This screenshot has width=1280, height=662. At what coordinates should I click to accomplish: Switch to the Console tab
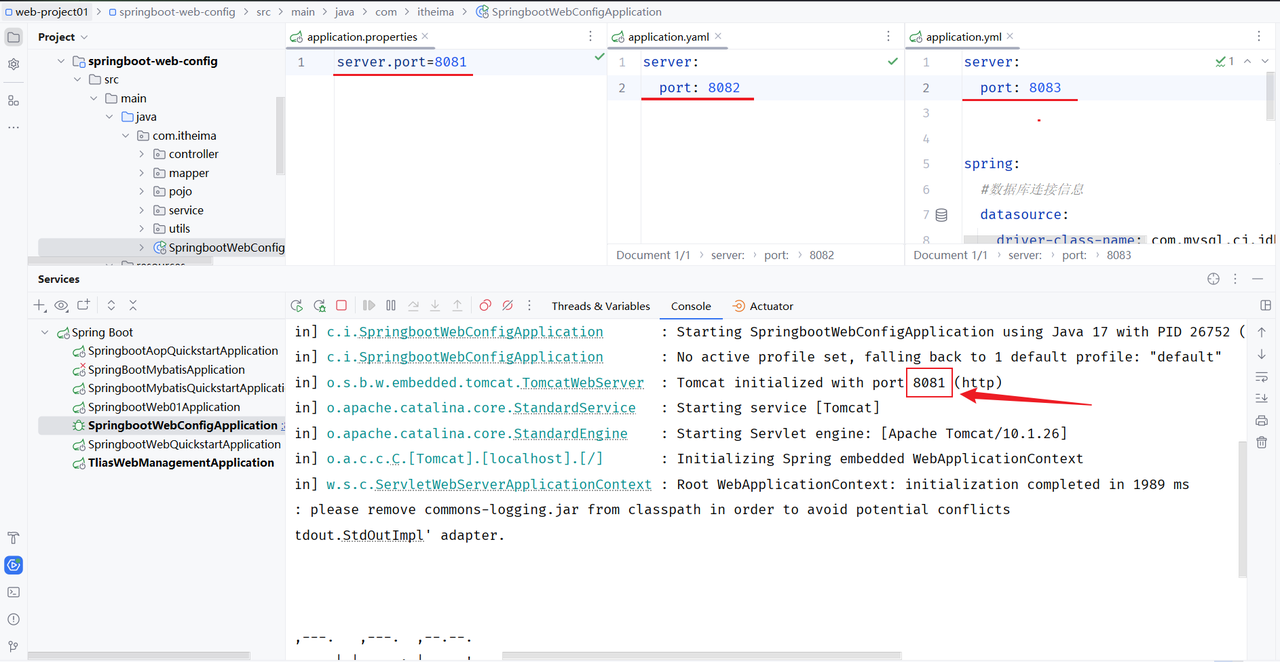tap(691, 306)
